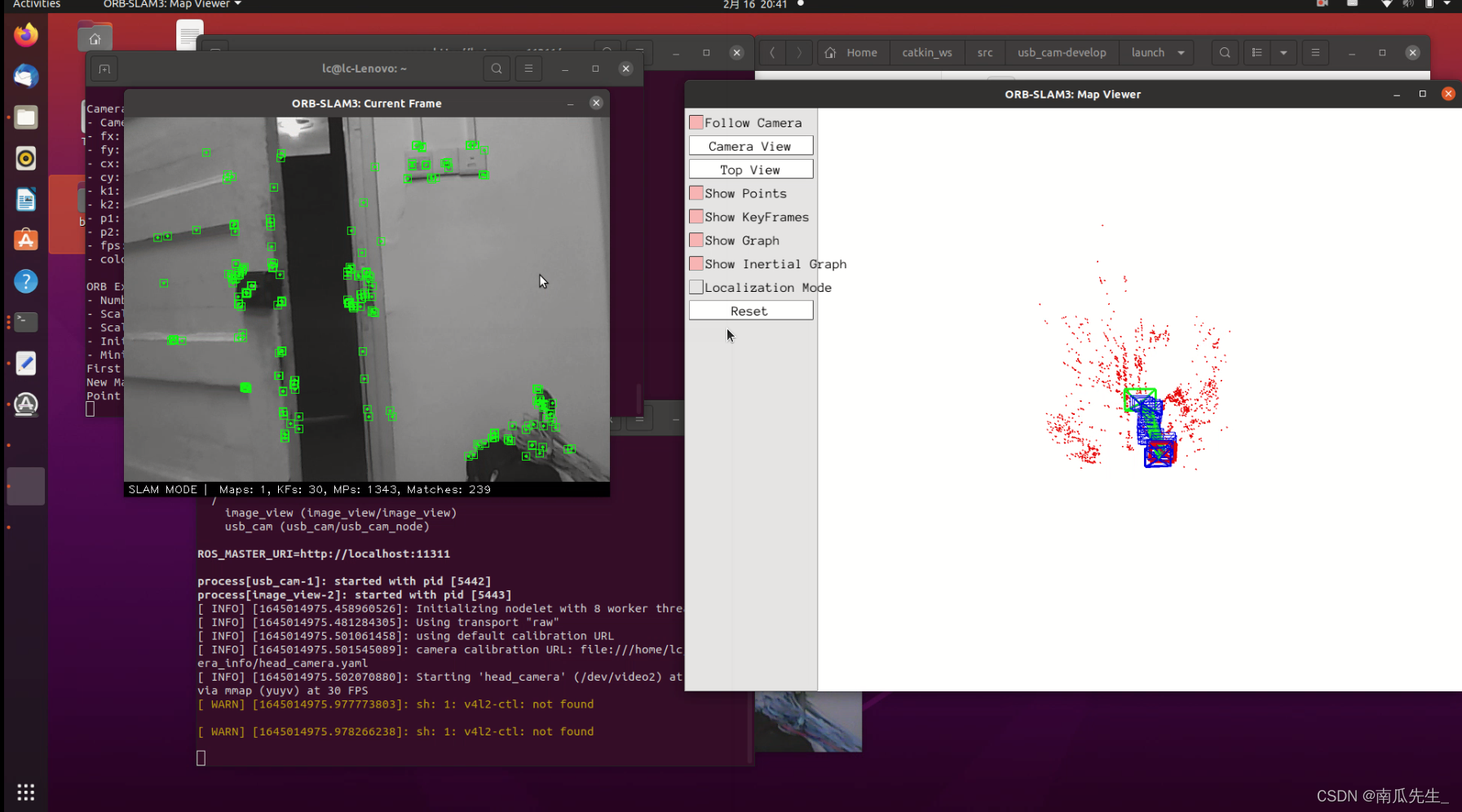Click the ORB-SLAM3 Current Frame title bar
This screenshot has height=812, width=1462.
click(x=366, y=104)
